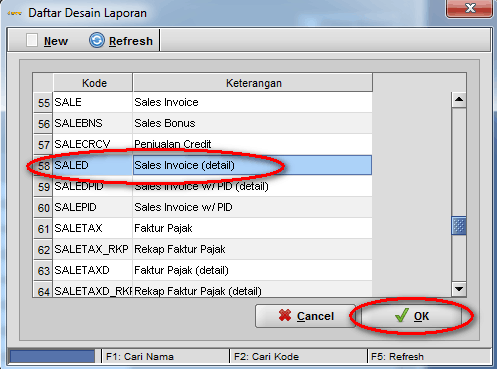Click the Faktur Pajak description in row 61
The width and height of the screenshot is (497, 369).
coord(253,228)
